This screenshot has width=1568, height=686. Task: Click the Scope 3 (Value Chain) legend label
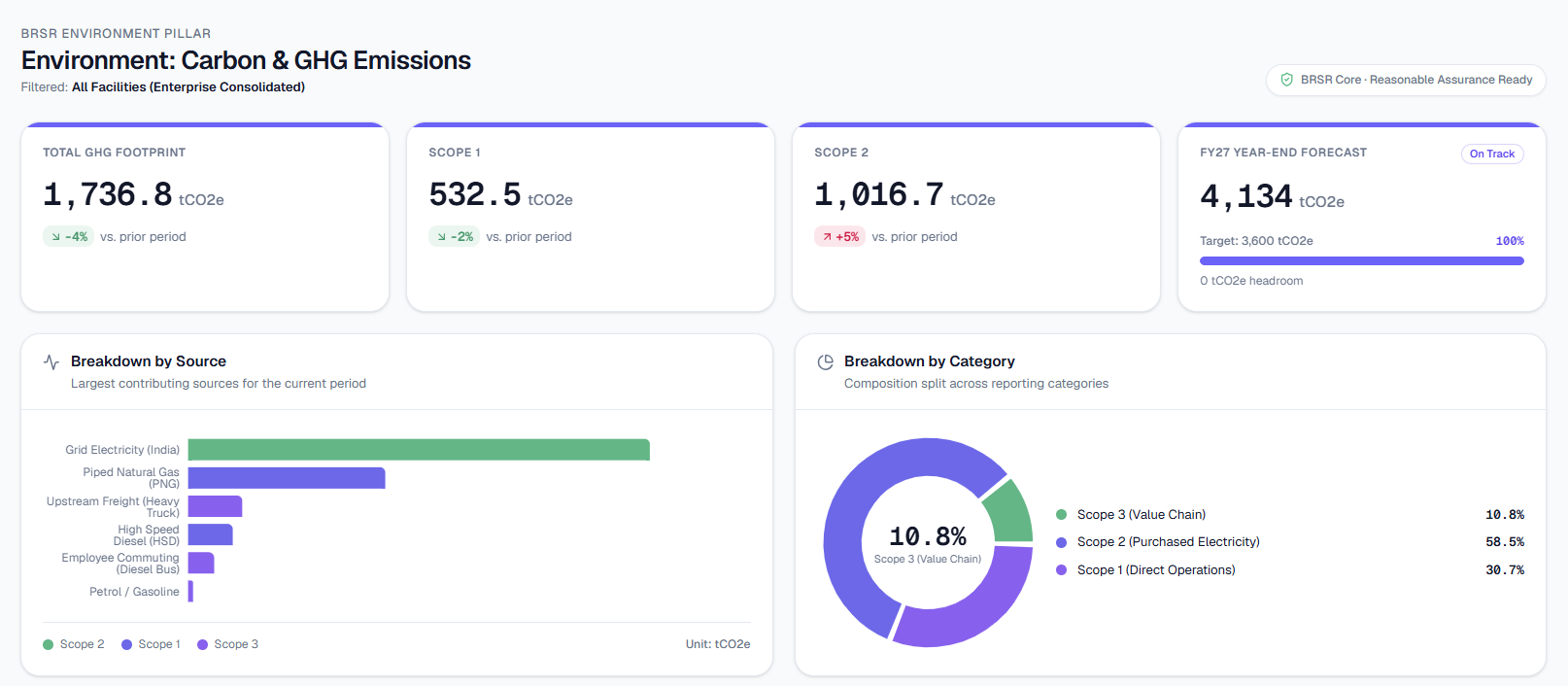coord(1142,515)
